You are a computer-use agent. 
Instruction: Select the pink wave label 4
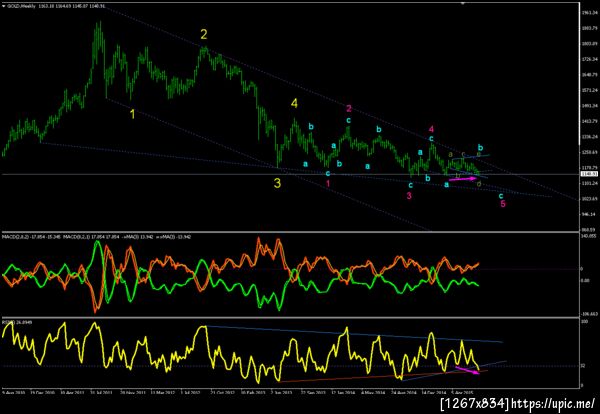[431, 129]
